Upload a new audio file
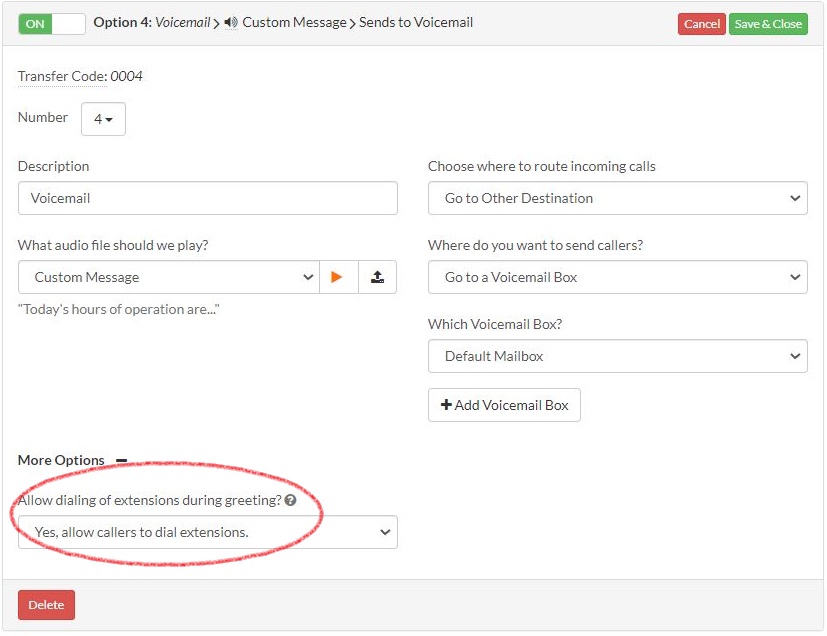This screenshot has width=827, height=636. point(377,277)
